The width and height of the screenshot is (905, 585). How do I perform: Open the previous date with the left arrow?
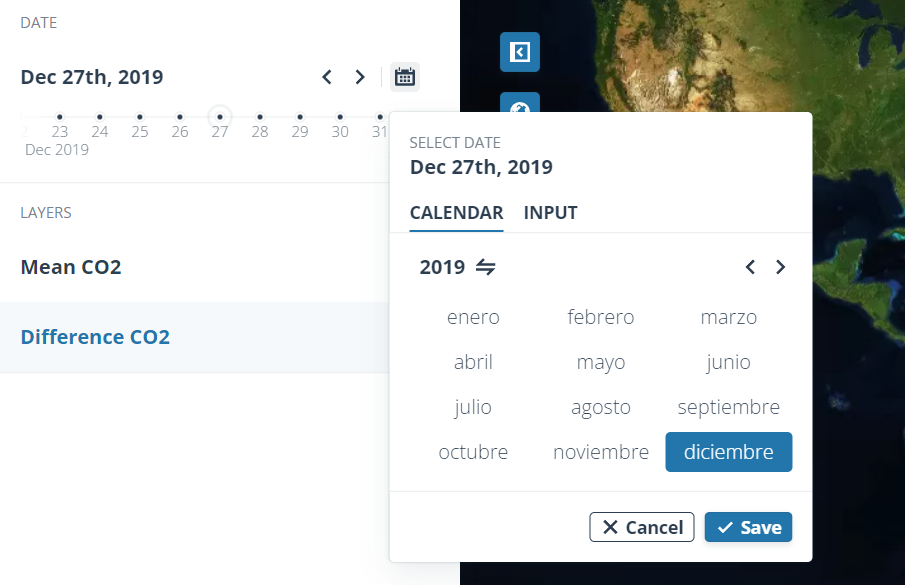[x=326, y=76]
